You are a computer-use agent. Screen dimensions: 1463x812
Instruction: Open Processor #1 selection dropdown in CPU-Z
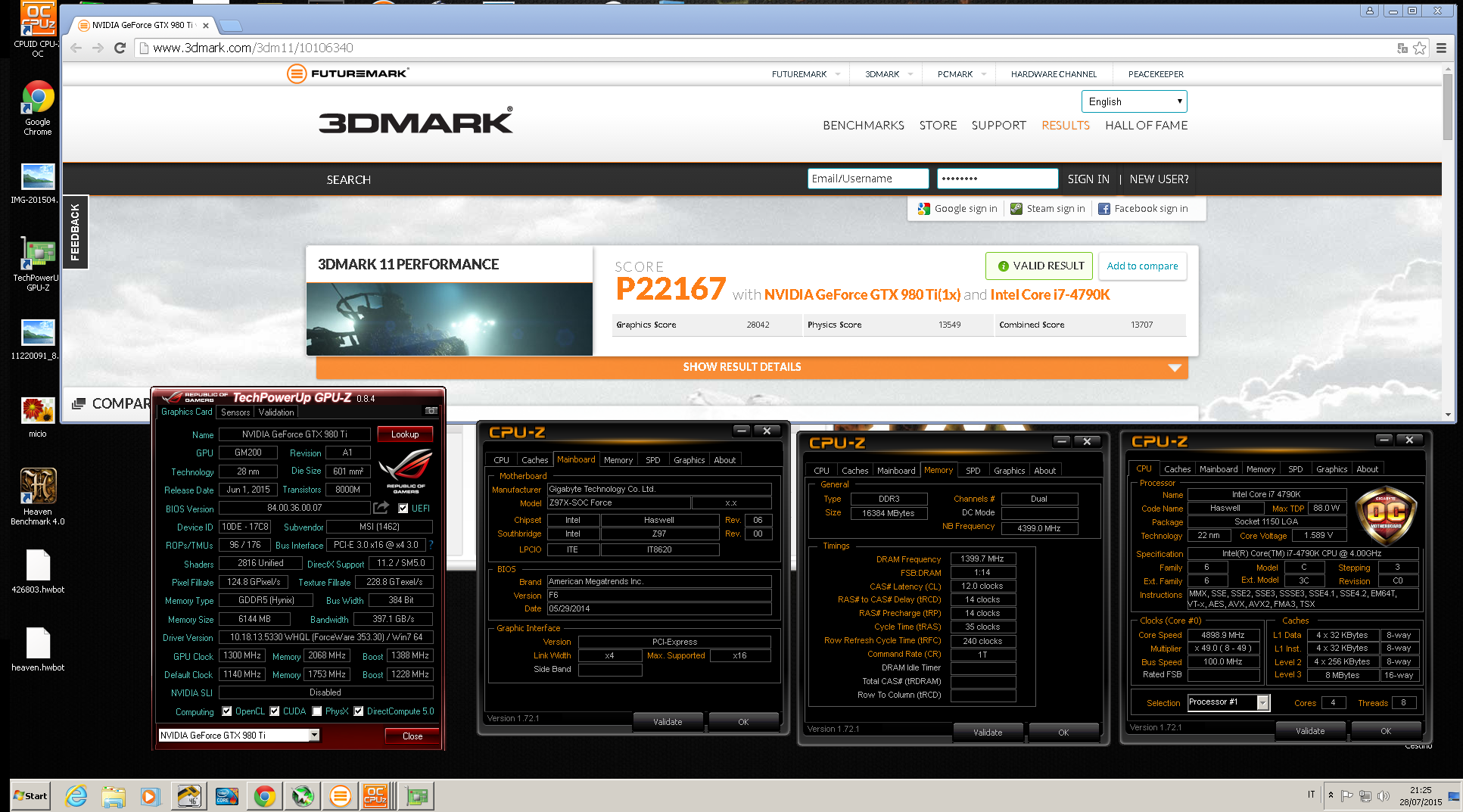click(1262, 702)
